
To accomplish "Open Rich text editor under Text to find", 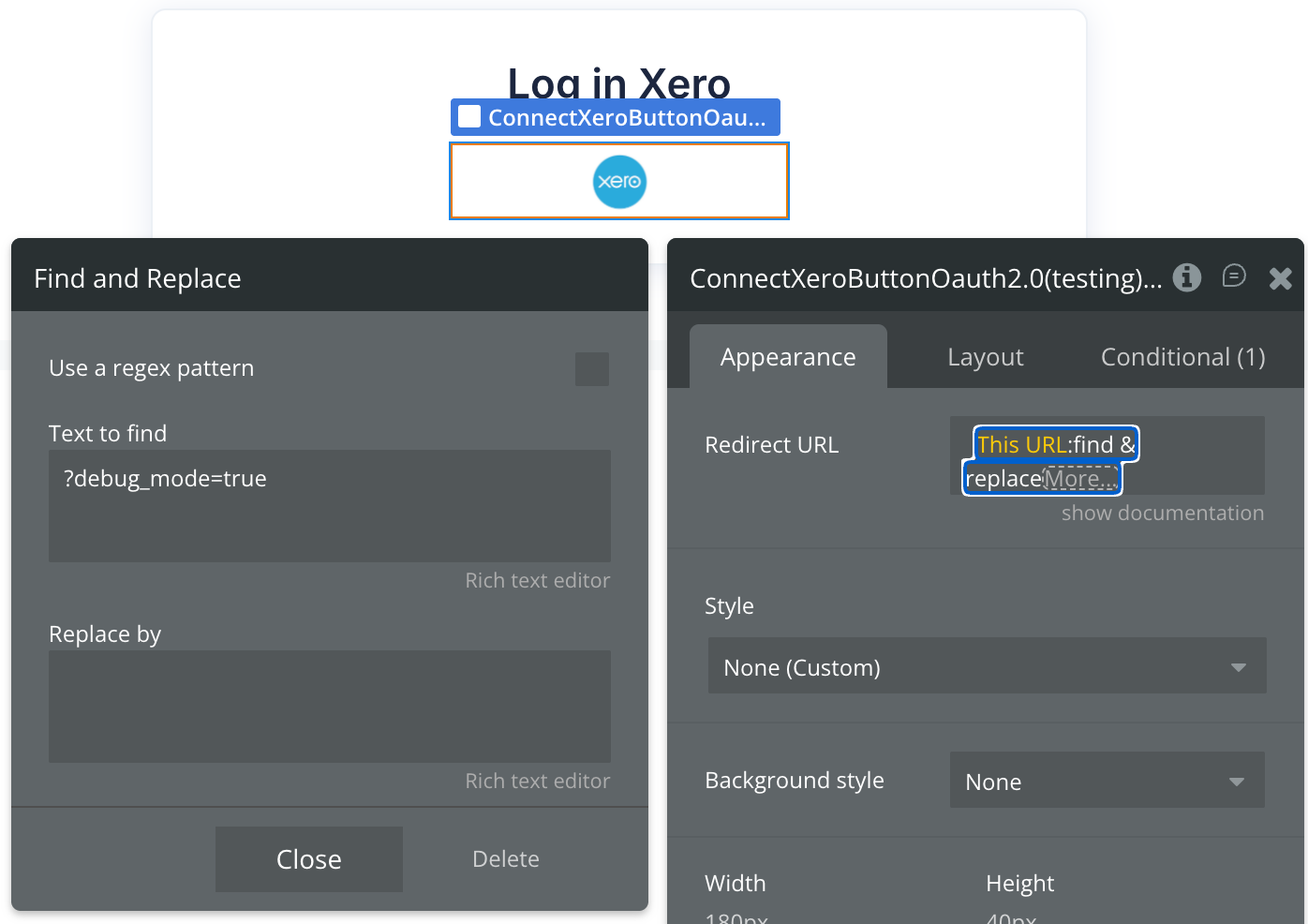I will (x=537, y=580).
